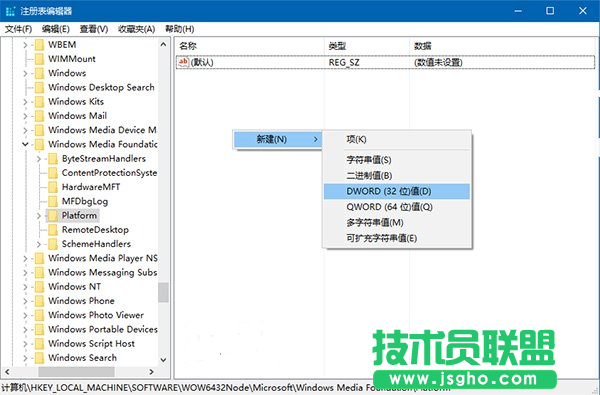Click the ByteStreamHandlers folder icon
600x395 pixels.
click(53, 159)
